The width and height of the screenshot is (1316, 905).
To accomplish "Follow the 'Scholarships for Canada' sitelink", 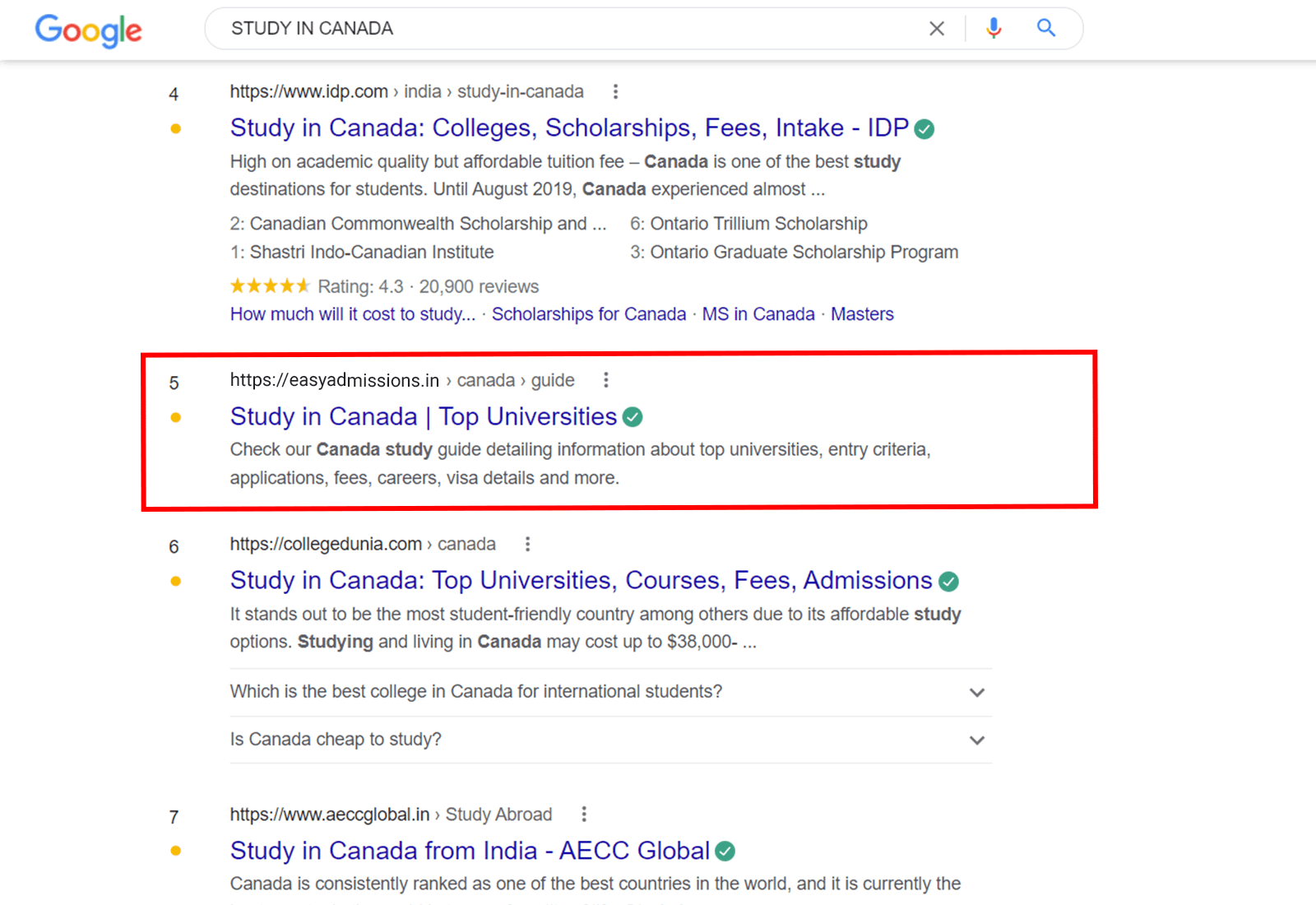I will tap(588, 314).
